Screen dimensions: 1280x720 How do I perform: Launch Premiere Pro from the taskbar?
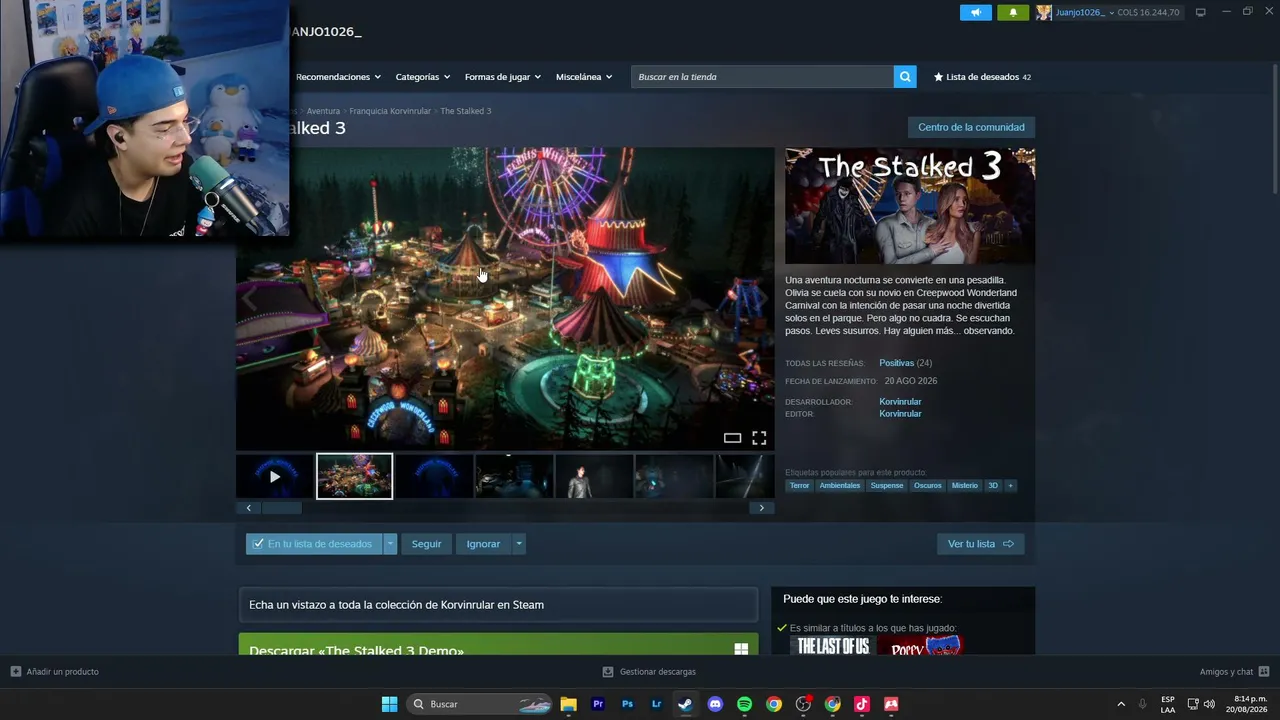(x=598, y=704)
